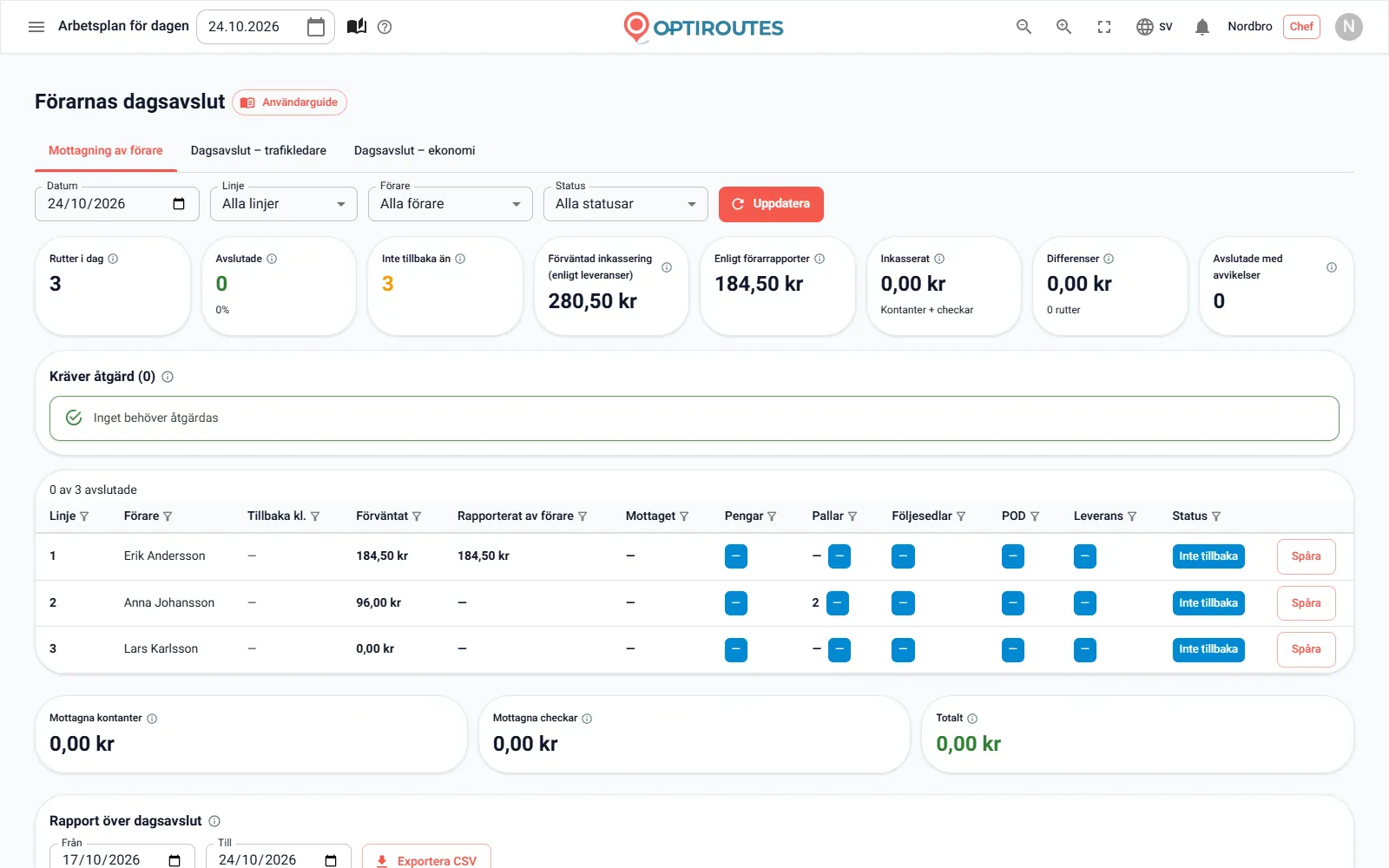Toggle Pallar box for Anna Johansson

(838, 603)
